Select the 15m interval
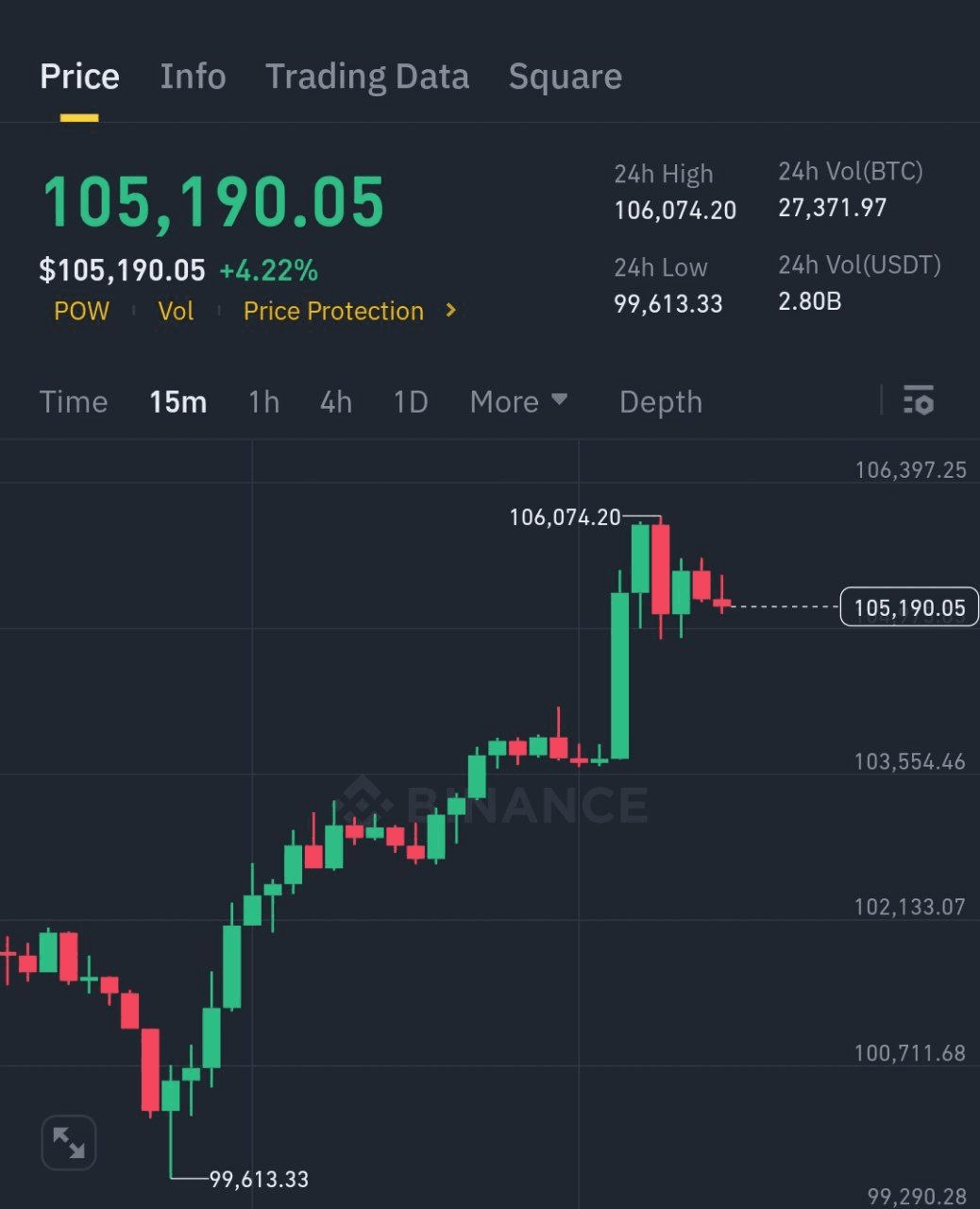The width and height of the screenshot is (980, 1209). click(x=177, y=401)
